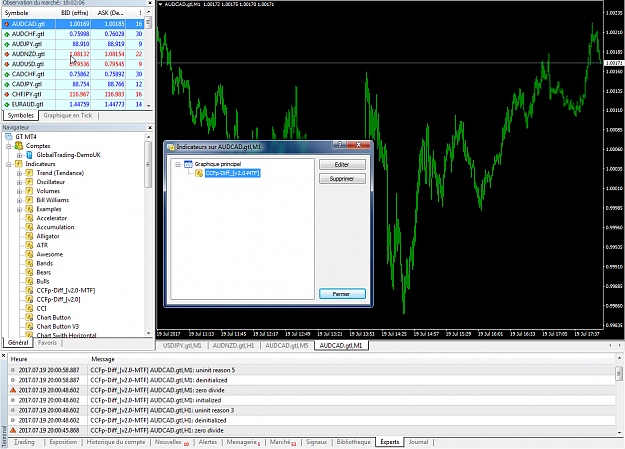Screen dimensions: 625x449
Task: Open the Trading terminal tab
Action: (x=24, y=442)
